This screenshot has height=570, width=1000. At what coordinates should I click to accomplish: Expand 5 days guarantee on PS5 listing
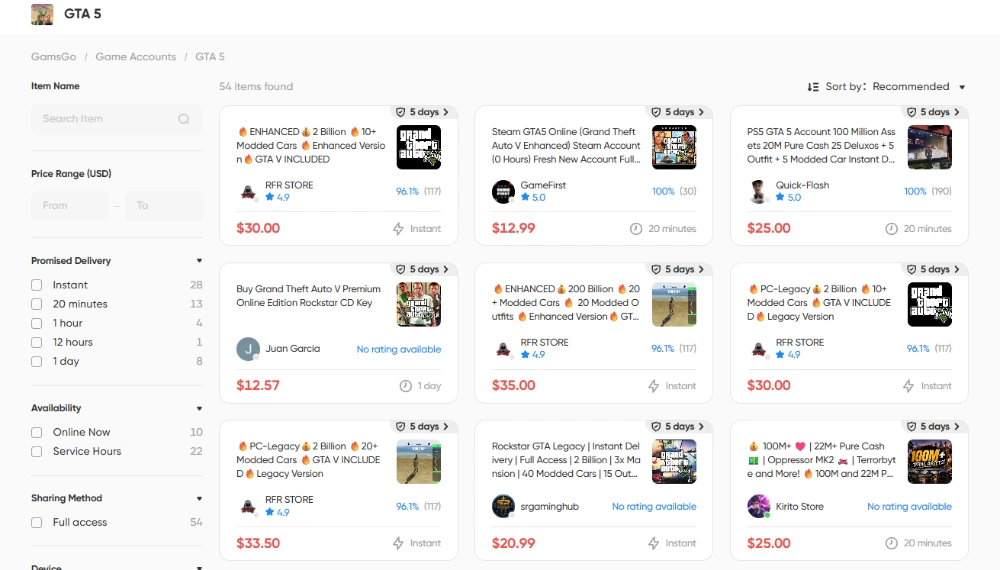[x=934, y=112]
